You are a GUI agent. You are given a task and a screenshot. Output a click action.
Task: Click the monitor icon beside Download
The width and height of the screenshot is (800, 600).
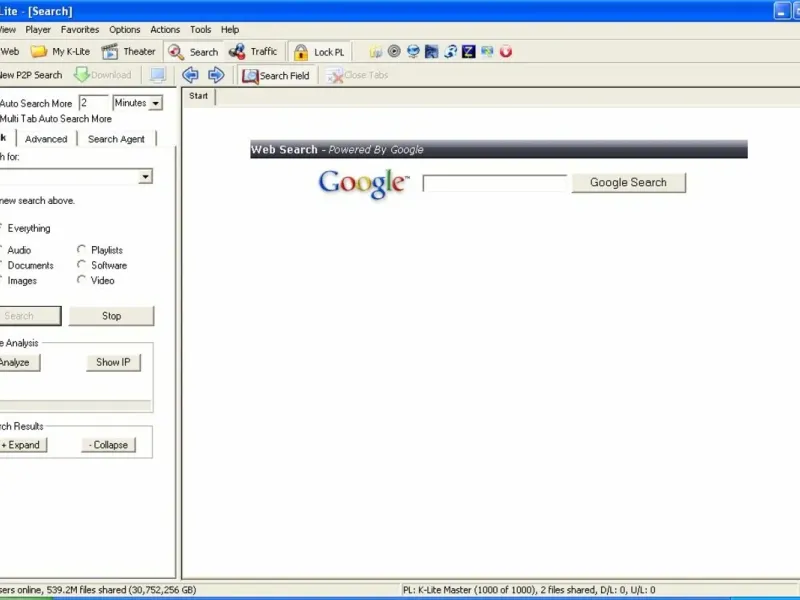coord(158,75)
